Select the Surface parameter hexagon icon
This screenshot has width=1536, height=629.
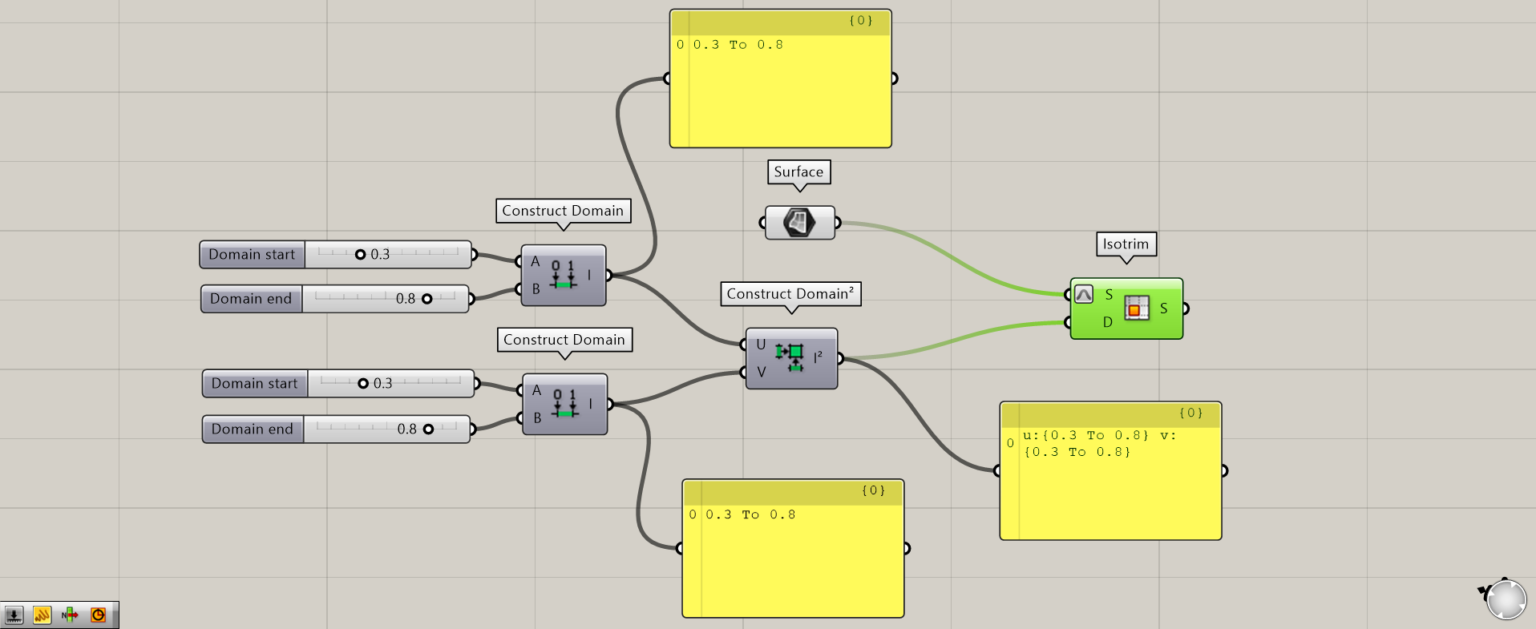(x=798, y=222)
